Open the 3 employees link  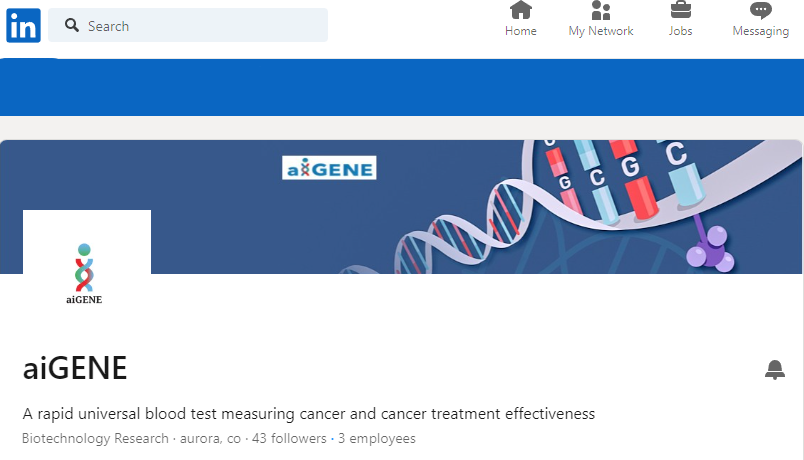point(377,439)
